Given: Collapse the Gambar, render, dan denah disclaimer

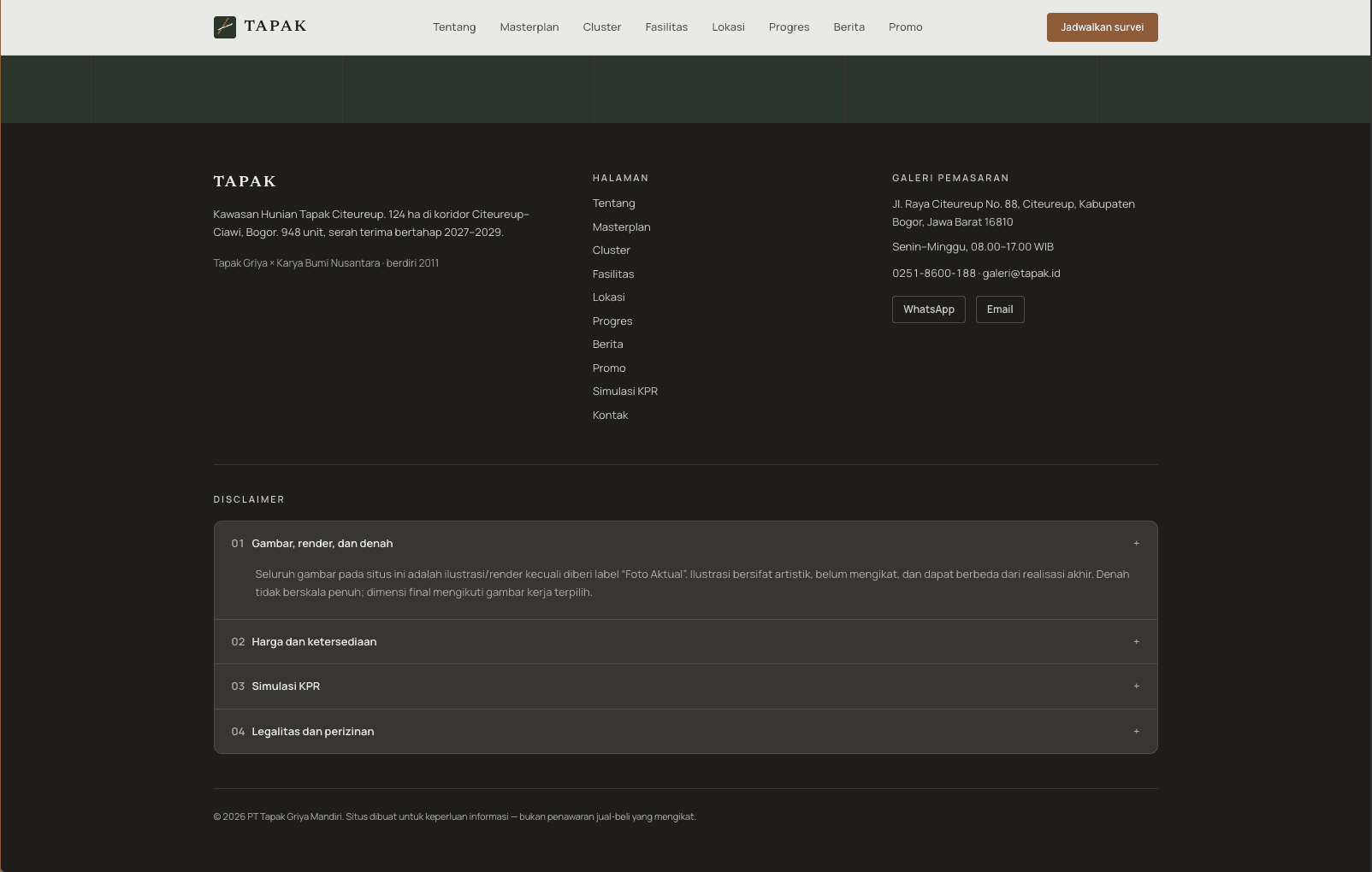Looking at the screenshot, I should click(x=685, y=544).
